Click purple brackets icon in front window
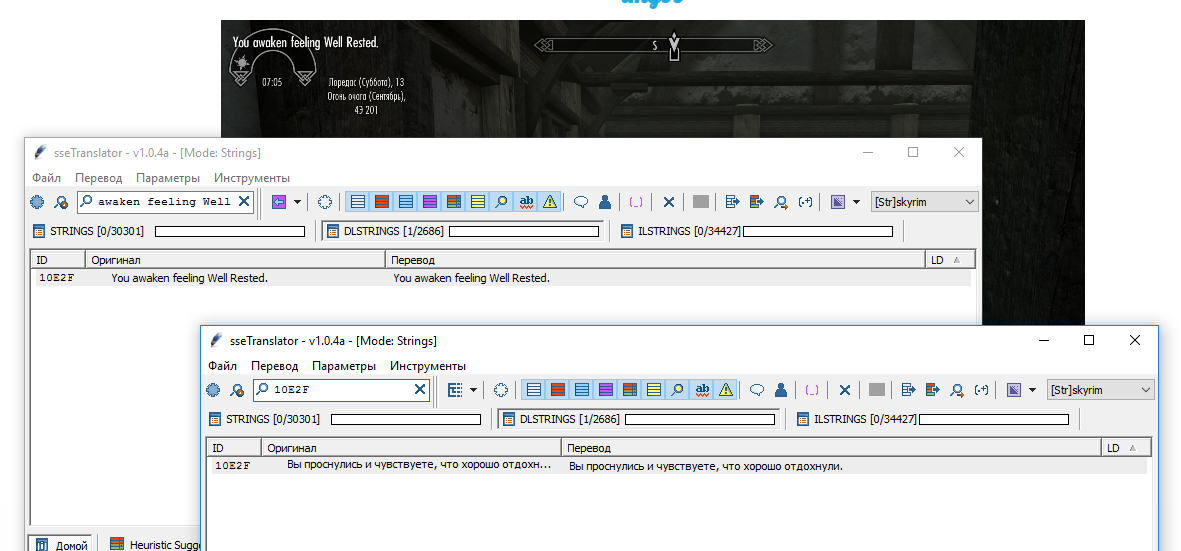The width and height of the screenshot is (1181, 551). coord(812,390)
